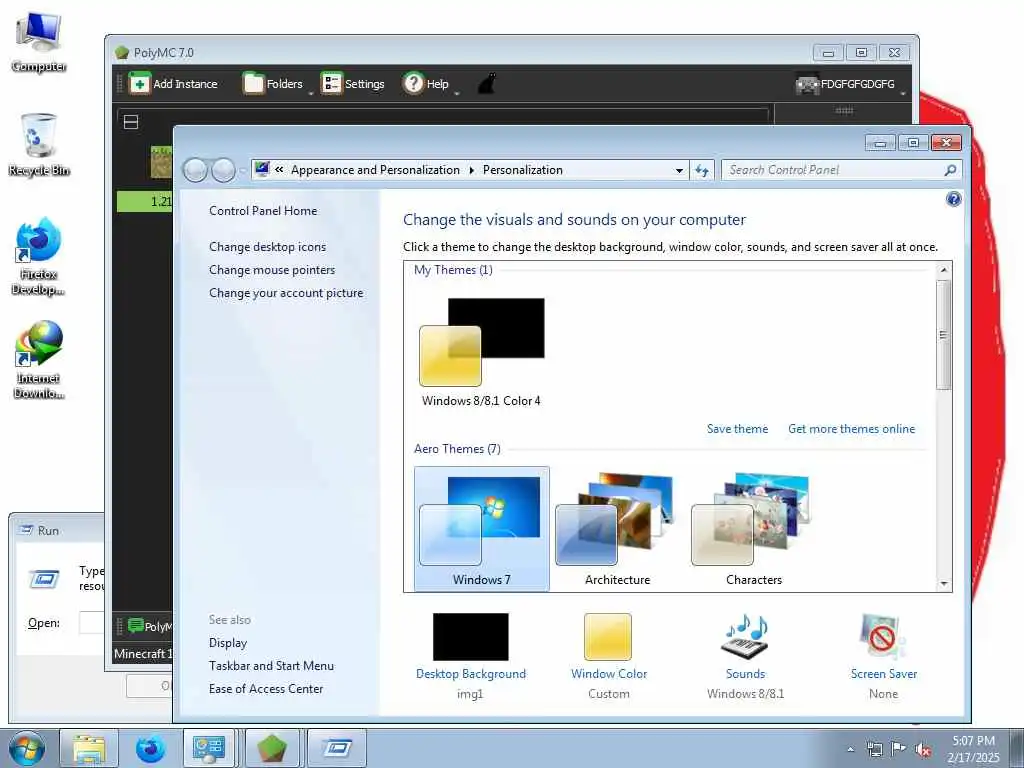Open Change your account picture
1024x768 pixels.
(x=286, y=293)
